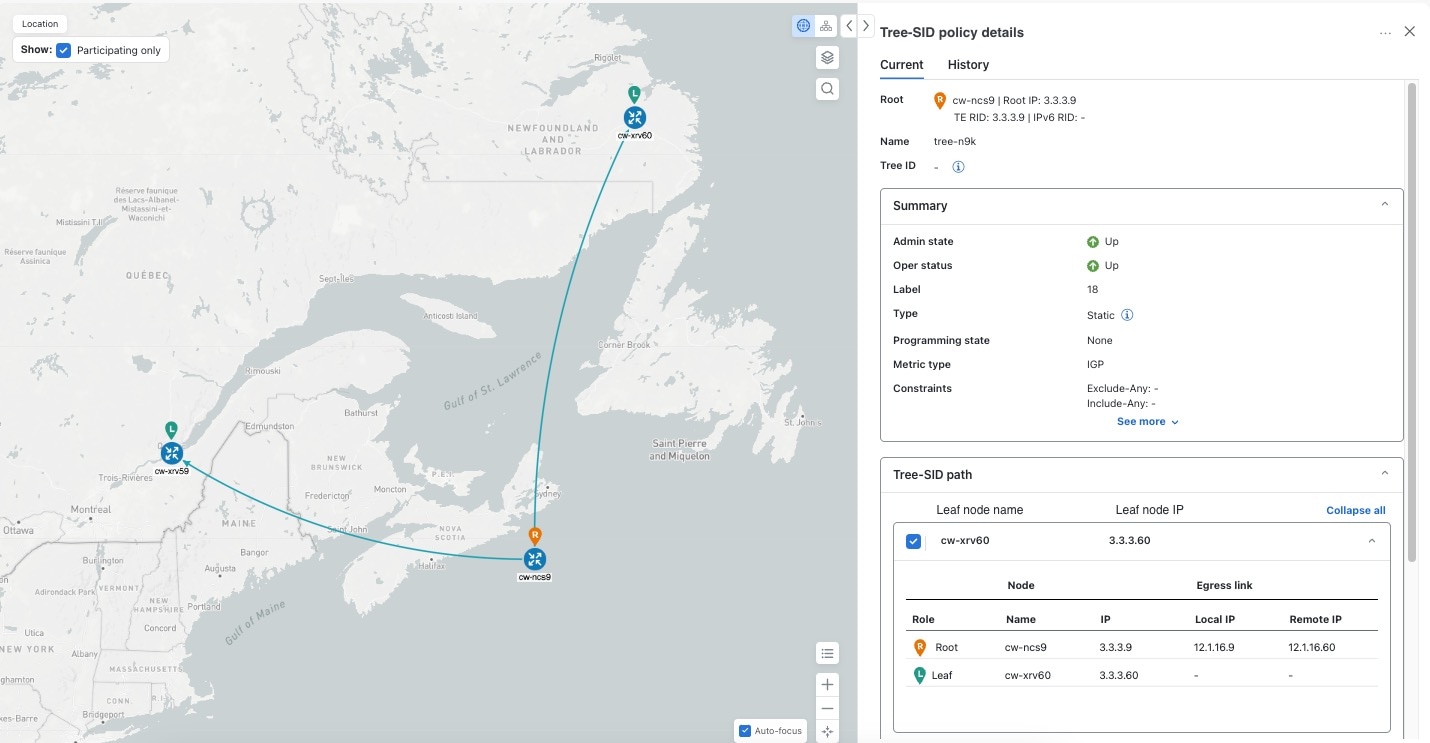Click the info icon beside Static type
1430x743 pixels.
click(x=1127, y=315)
